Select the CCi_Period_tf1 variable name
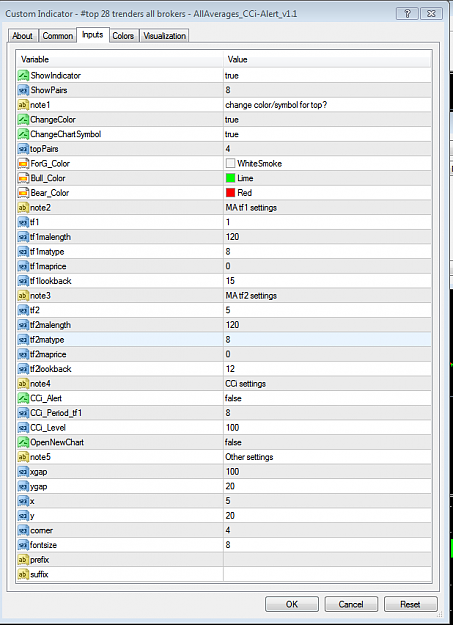 coord(56,413)
